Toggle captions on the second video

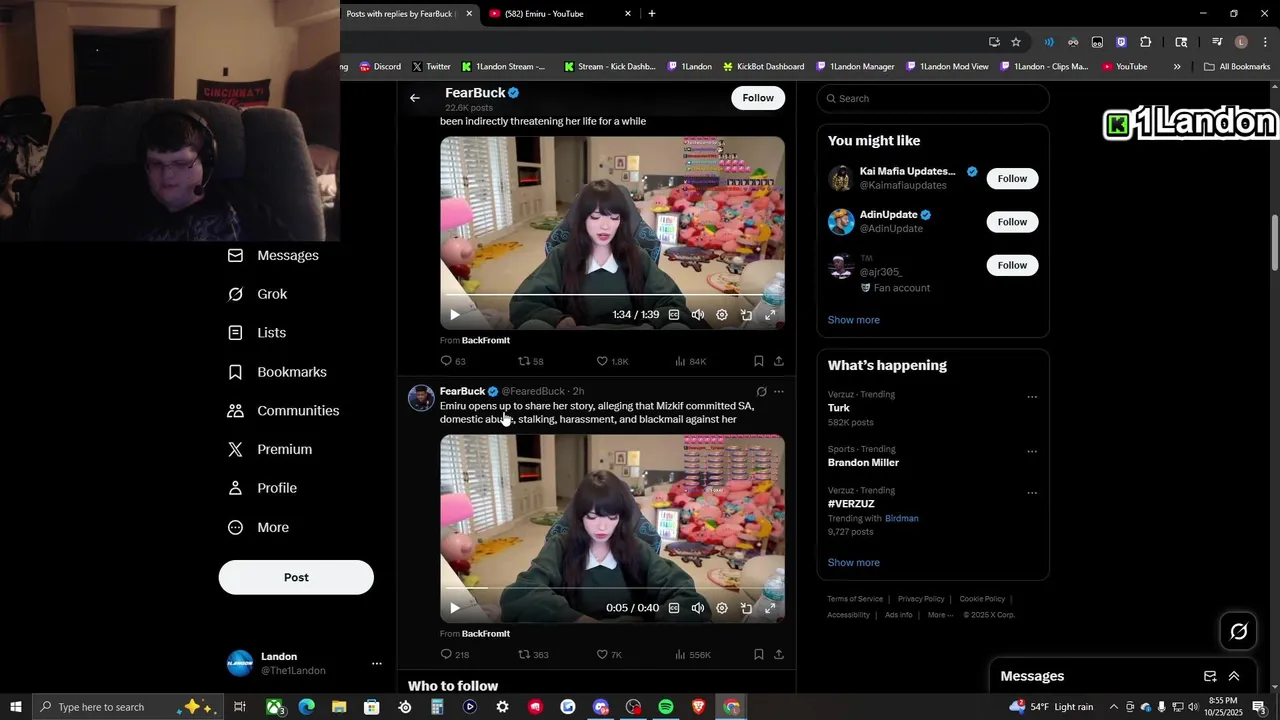(x=674, y=608)
